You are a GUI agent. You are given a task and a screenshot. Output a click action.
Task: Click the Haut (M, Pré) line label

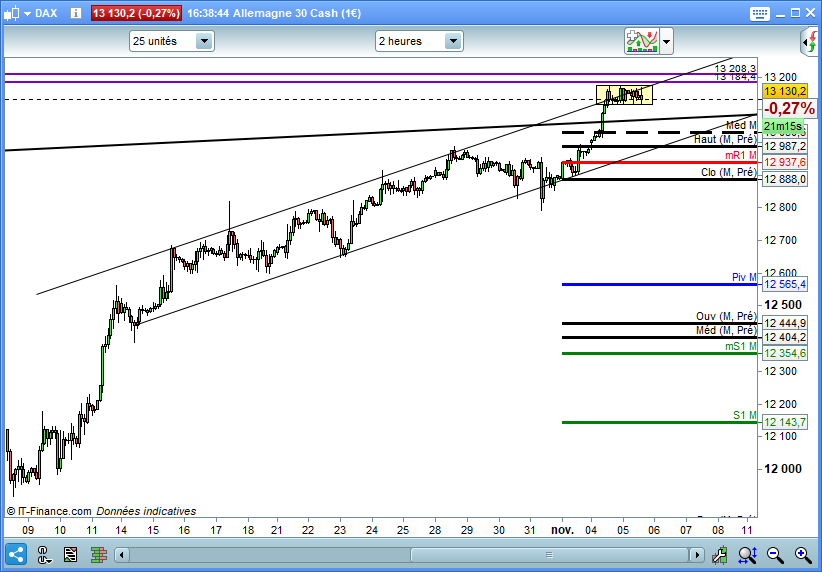[x=725, y=139]
